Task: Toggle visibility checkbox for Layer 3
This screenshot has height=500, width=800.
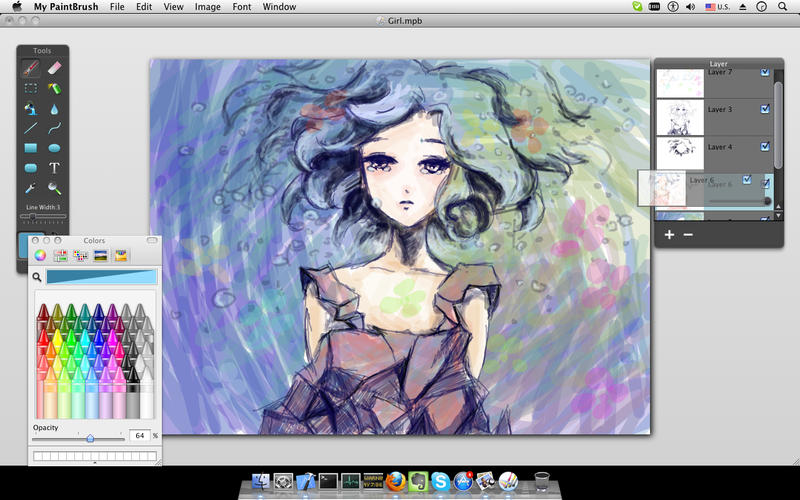Action: 765,109
